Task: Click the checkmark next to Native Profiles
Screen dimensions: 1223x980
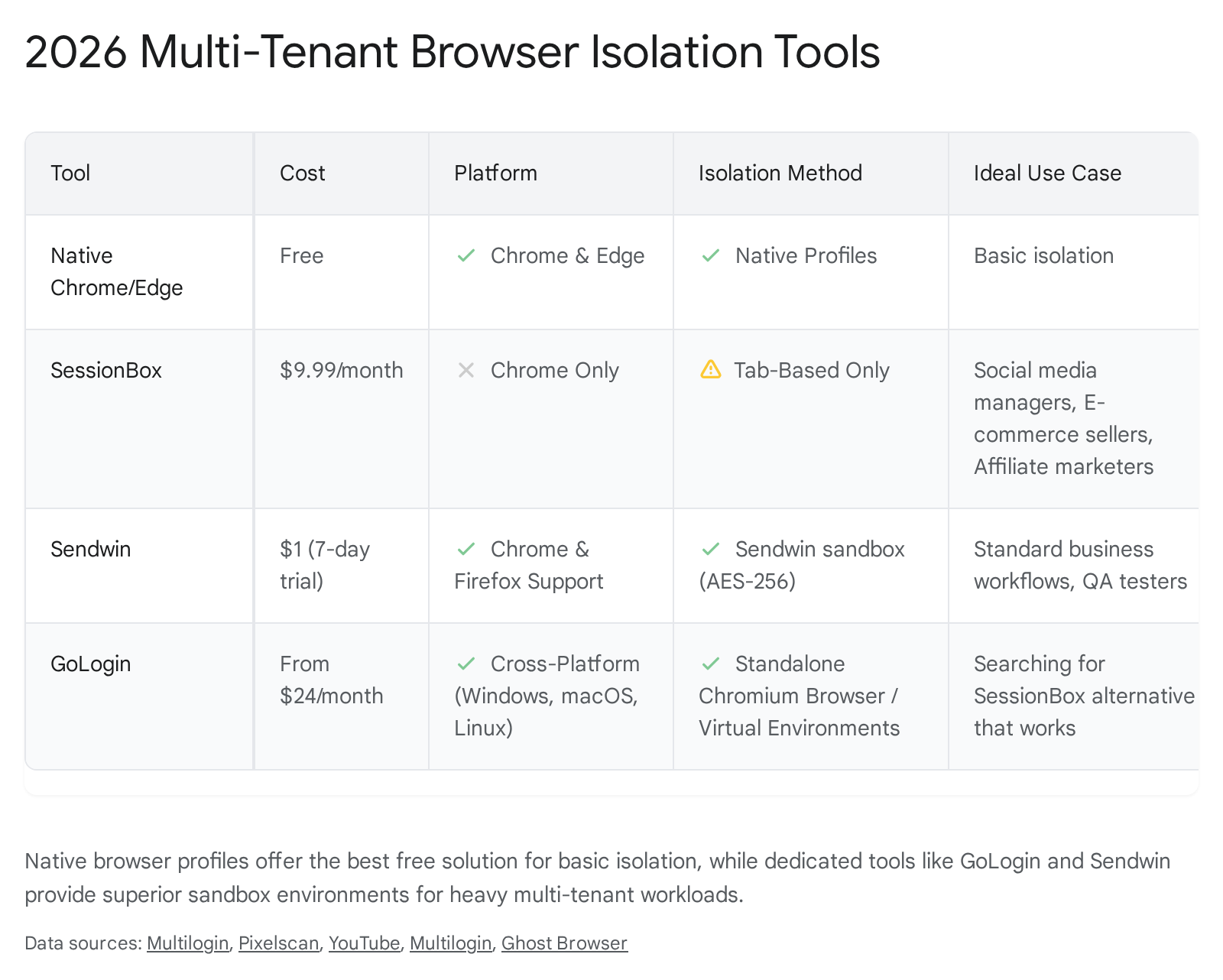Action: (x=711, y=255)
